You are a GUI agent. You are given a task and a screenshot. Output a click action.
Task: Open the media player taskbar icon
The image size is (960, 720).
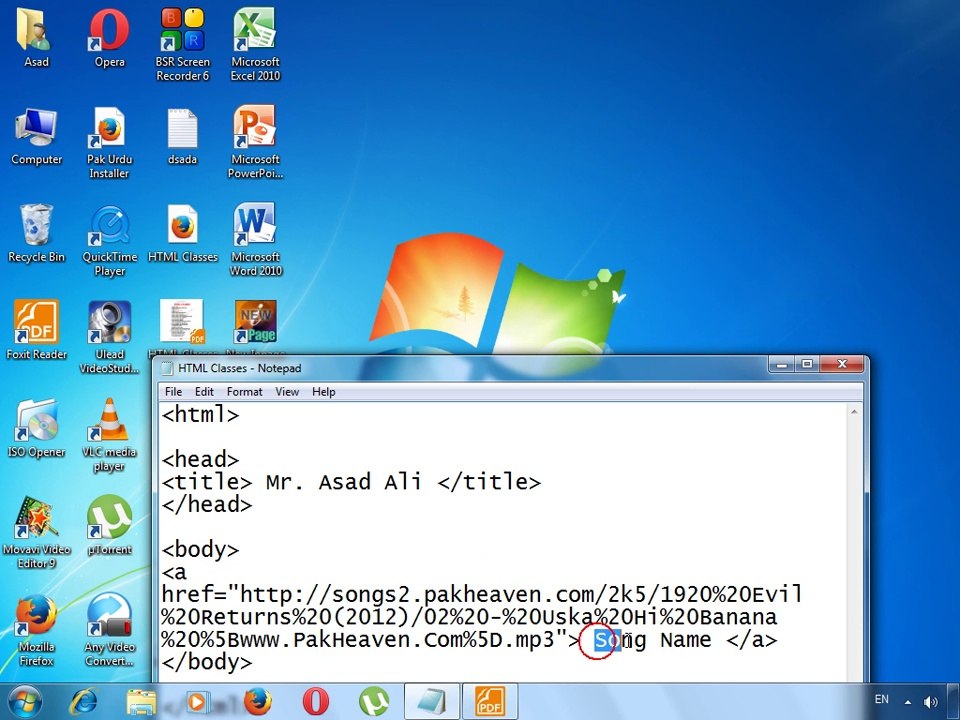[197, 702]
